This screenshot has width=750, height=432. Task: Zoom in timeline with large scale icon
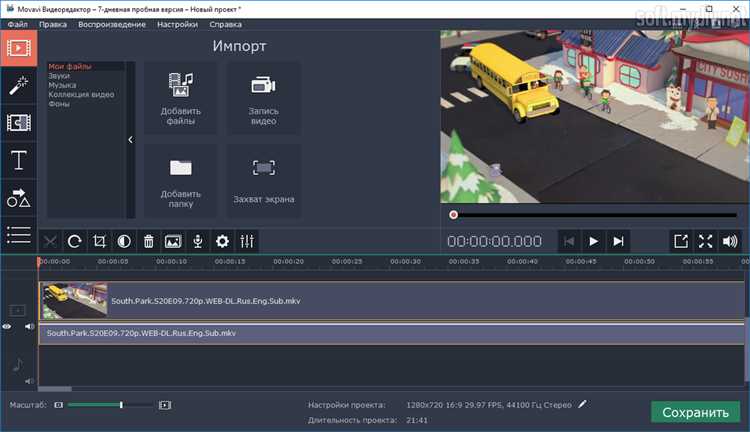point(165,405)
